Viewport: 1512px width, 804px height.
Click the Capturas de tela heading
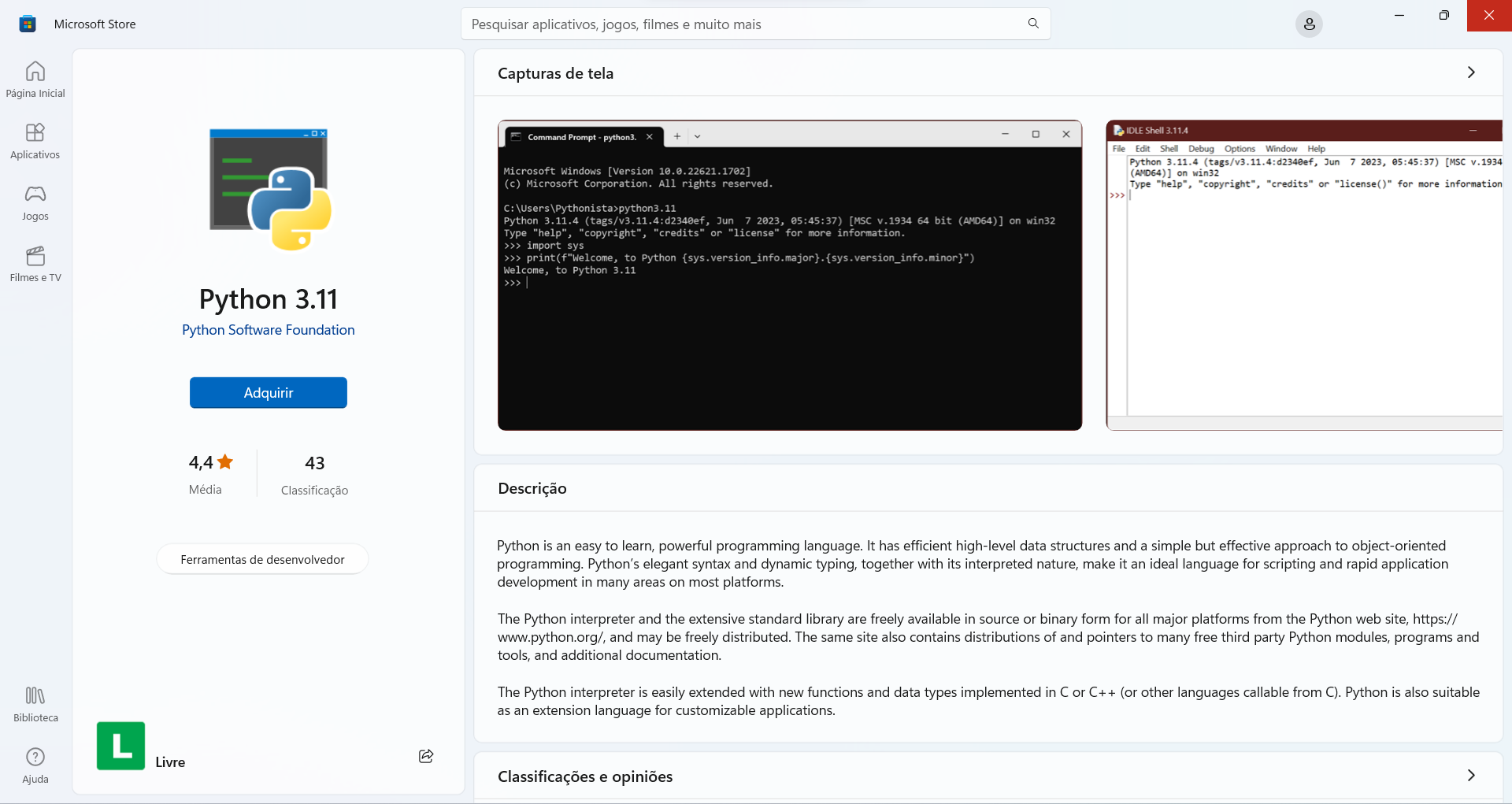tap(555, 73)
